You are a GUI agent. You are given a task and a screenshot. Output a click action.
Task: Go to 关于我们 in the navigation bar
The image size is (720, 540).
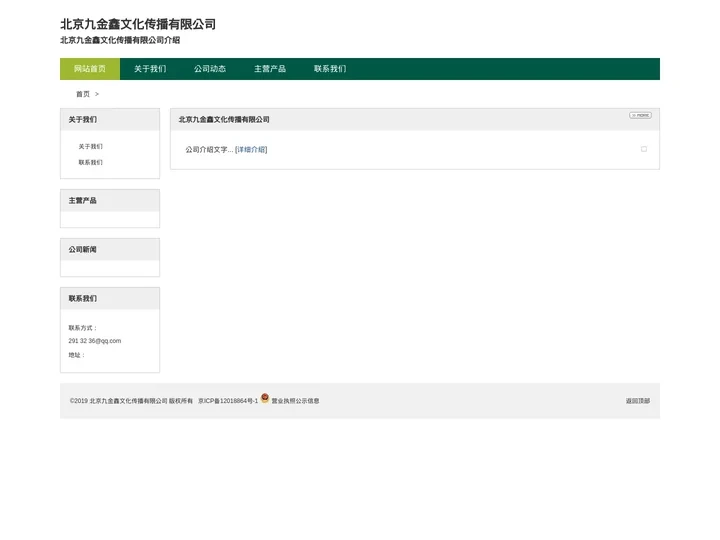tap(150, 69)
